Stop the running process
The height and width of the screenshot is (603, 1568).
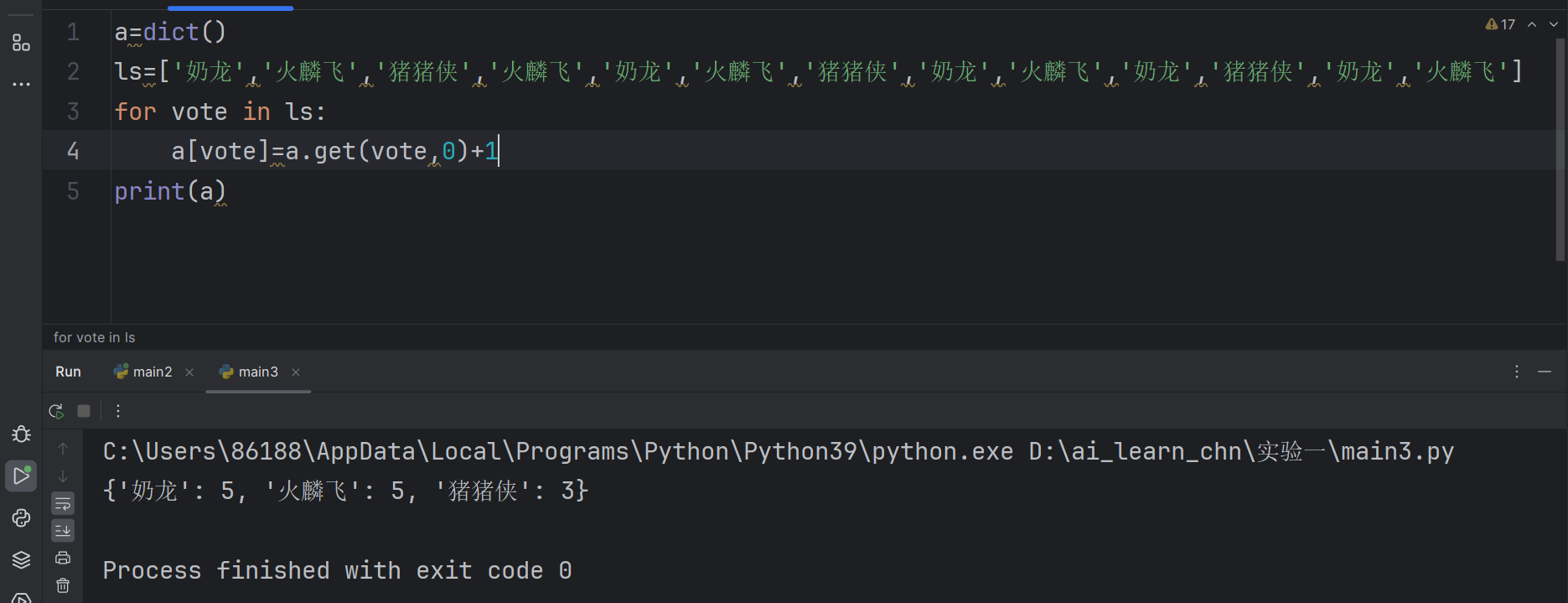pos(84,411)
